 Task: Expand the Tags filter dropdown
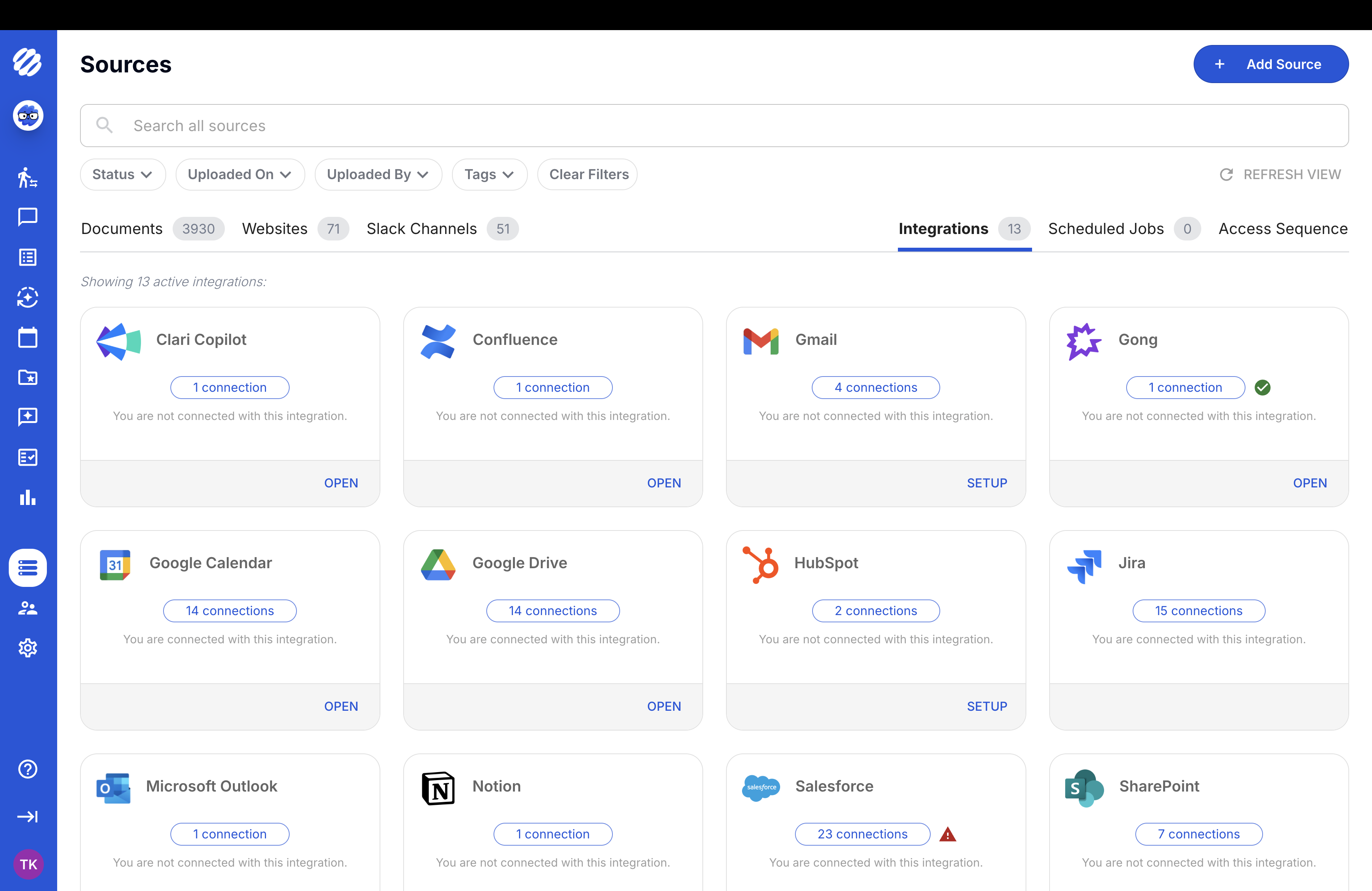coord(489,174)
